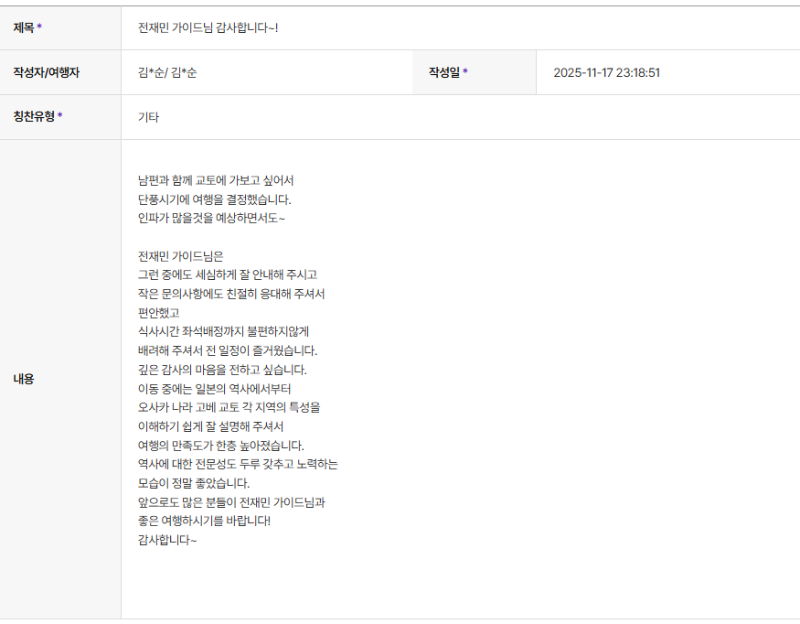This screenshot has height=624, width=800.
Task: Click the line 전재민 가이드님은
Action: [181, 256]
